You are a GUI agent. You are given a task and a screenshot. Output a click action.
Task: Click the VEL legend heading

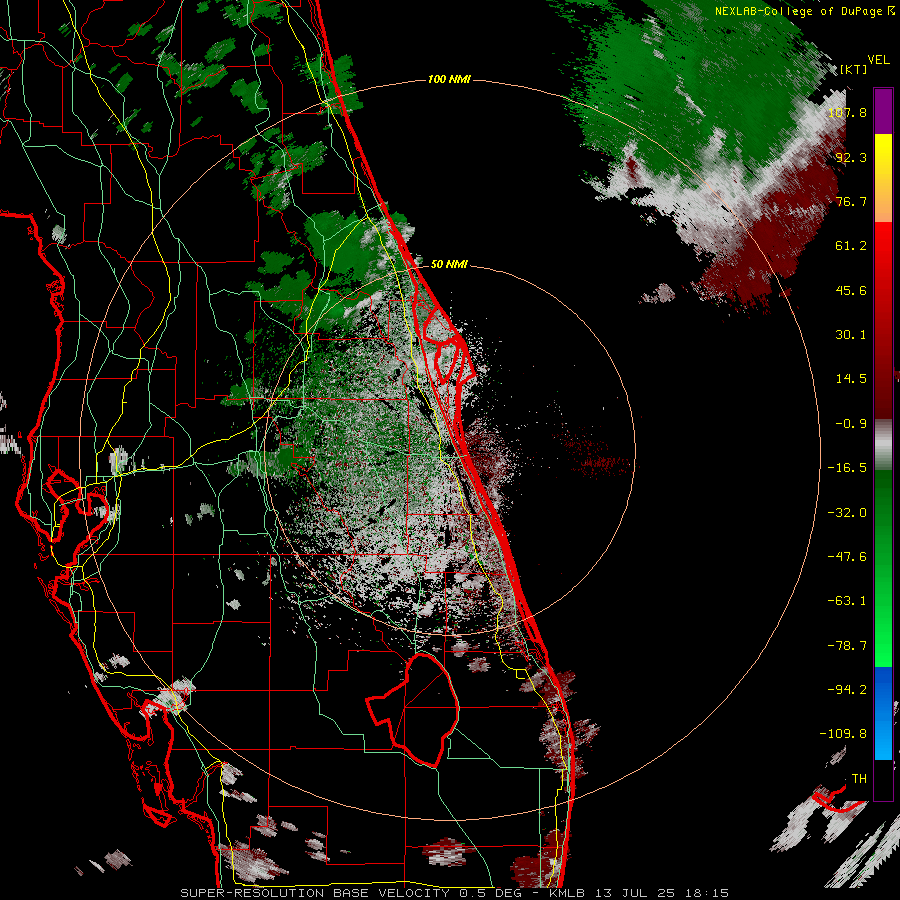[878, 60]
